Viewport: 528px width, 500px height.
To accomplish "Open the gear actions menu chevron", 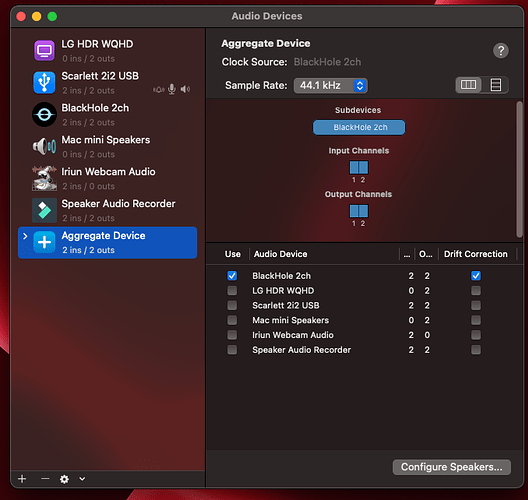I will point(82,478).
